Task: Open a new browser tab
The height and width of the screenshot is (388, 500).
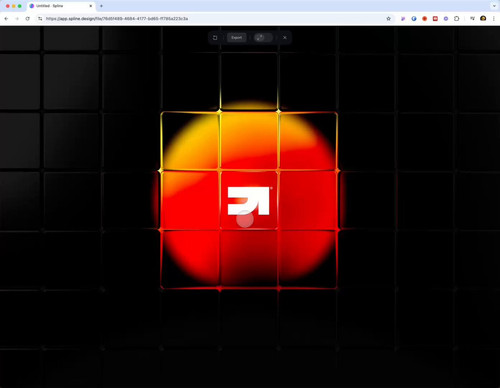Action: click(x=101, y=6)
